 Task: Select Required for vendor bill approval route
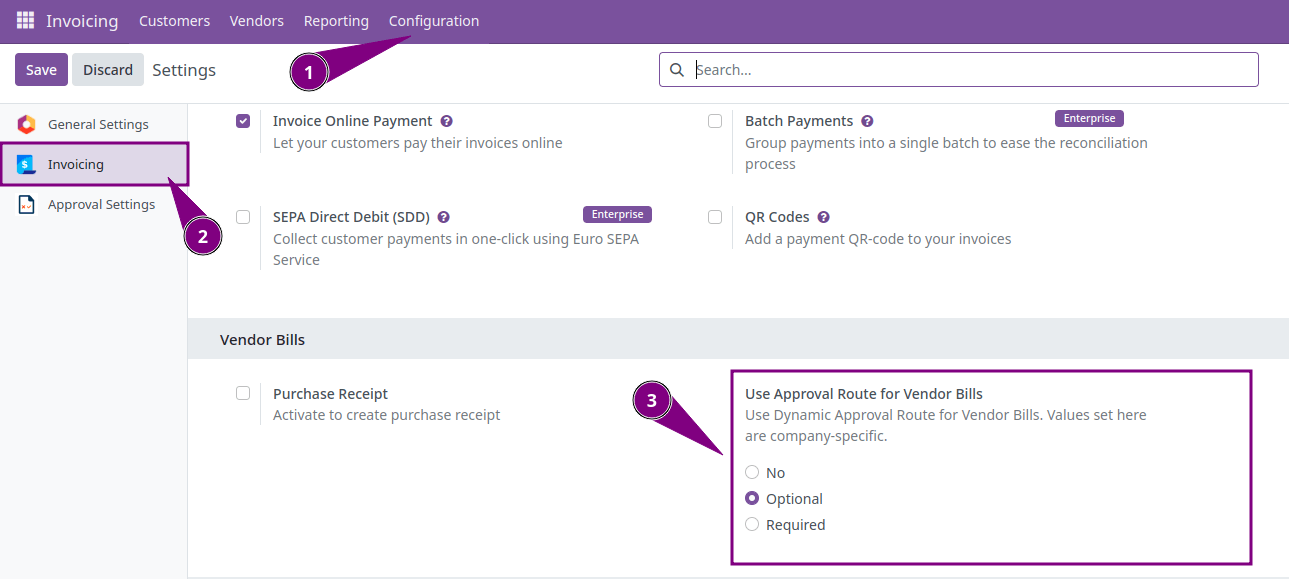click(x=751, y=524)
